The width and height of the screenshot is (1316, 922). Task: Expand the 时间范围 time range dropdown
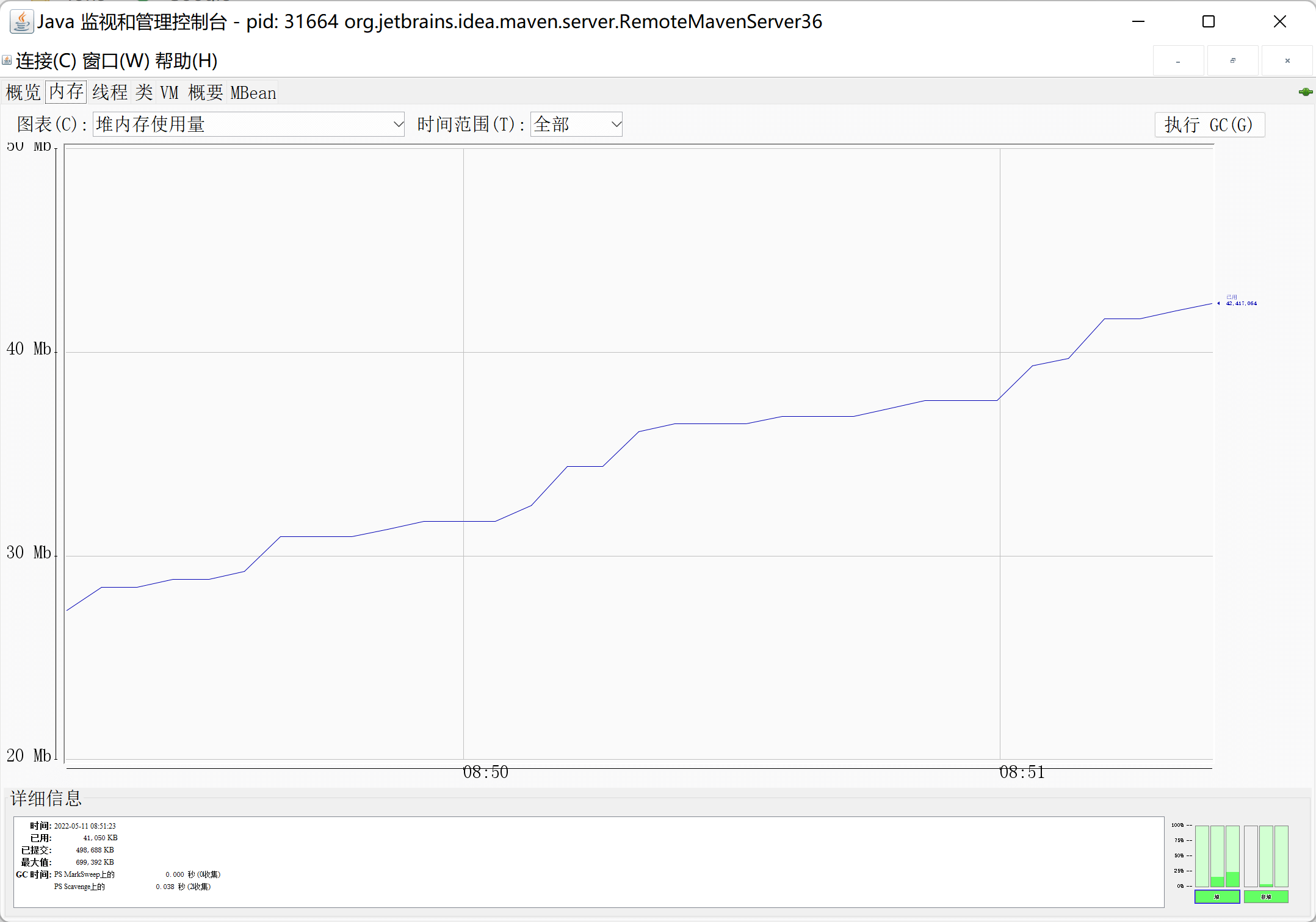point(576,124)
